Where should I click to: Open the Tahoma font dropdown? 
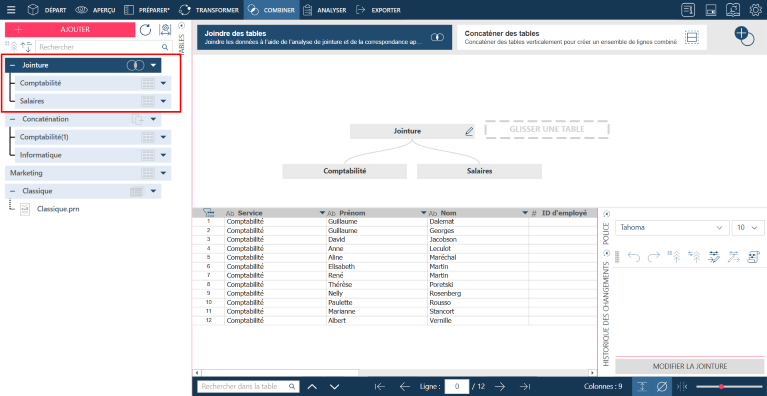670,227
